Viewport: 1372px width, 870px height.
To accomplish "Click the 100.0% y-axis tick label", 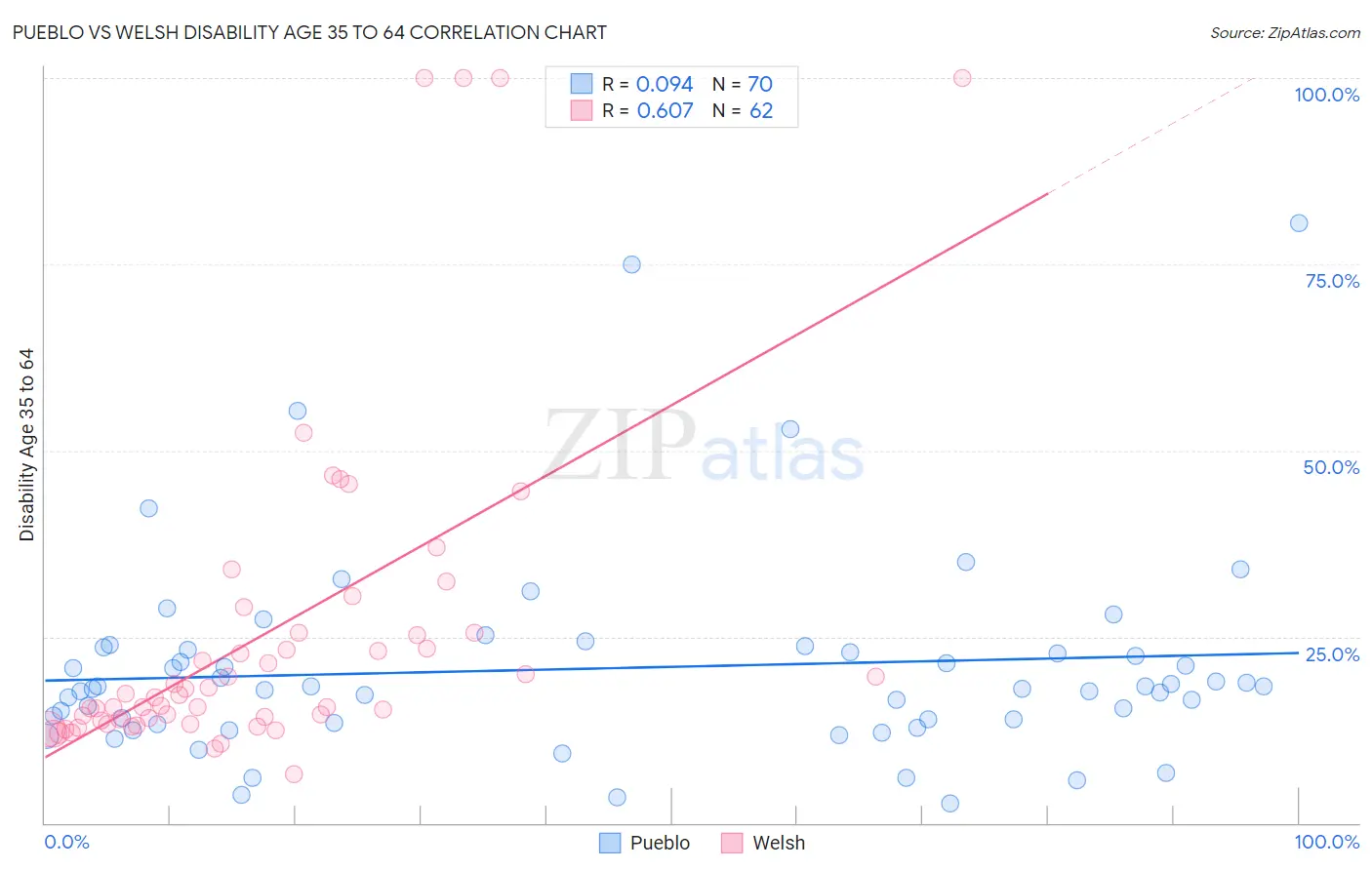I will click(x=1326, y=95).
